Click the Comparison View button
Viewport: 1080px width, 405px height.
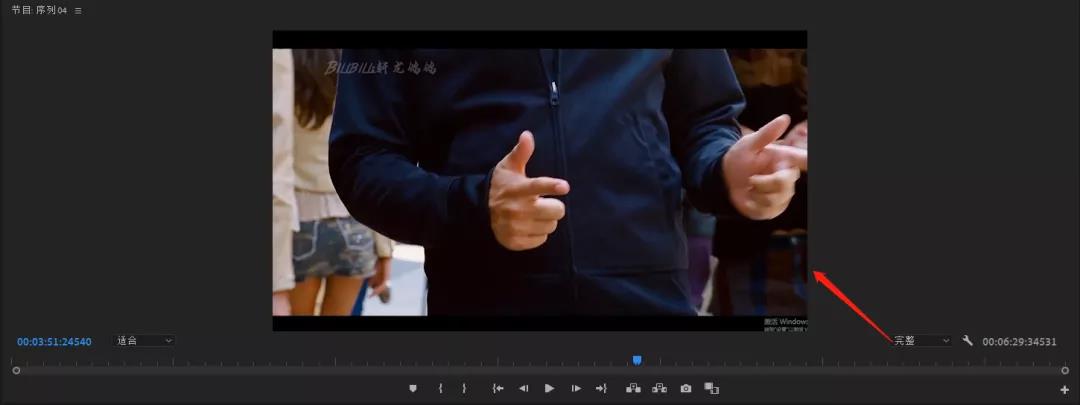coord(712,388)
